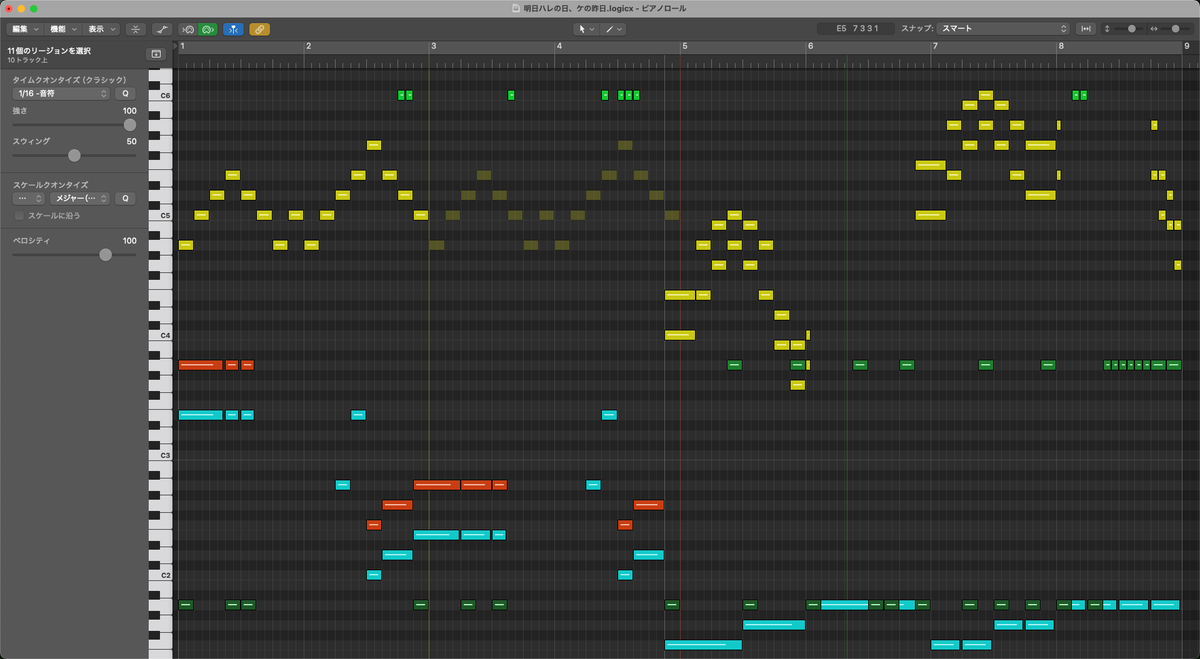
Task: Click the 11個のリージョンを選択 text
Action: tap(49, 50)
